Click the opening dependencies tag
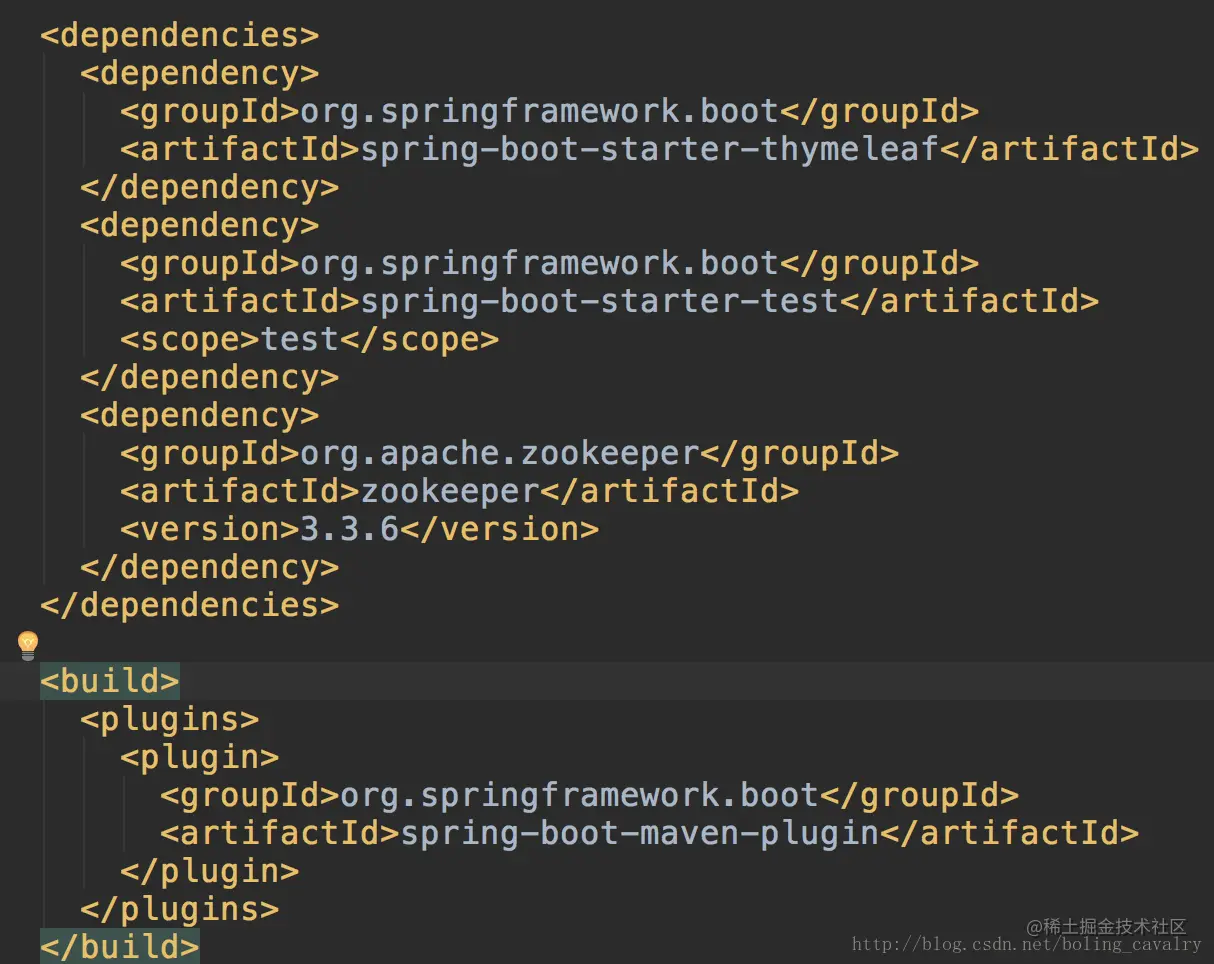Image resolution: width=1214 pixels, height=964 pixels. click(x=180, y=35)
